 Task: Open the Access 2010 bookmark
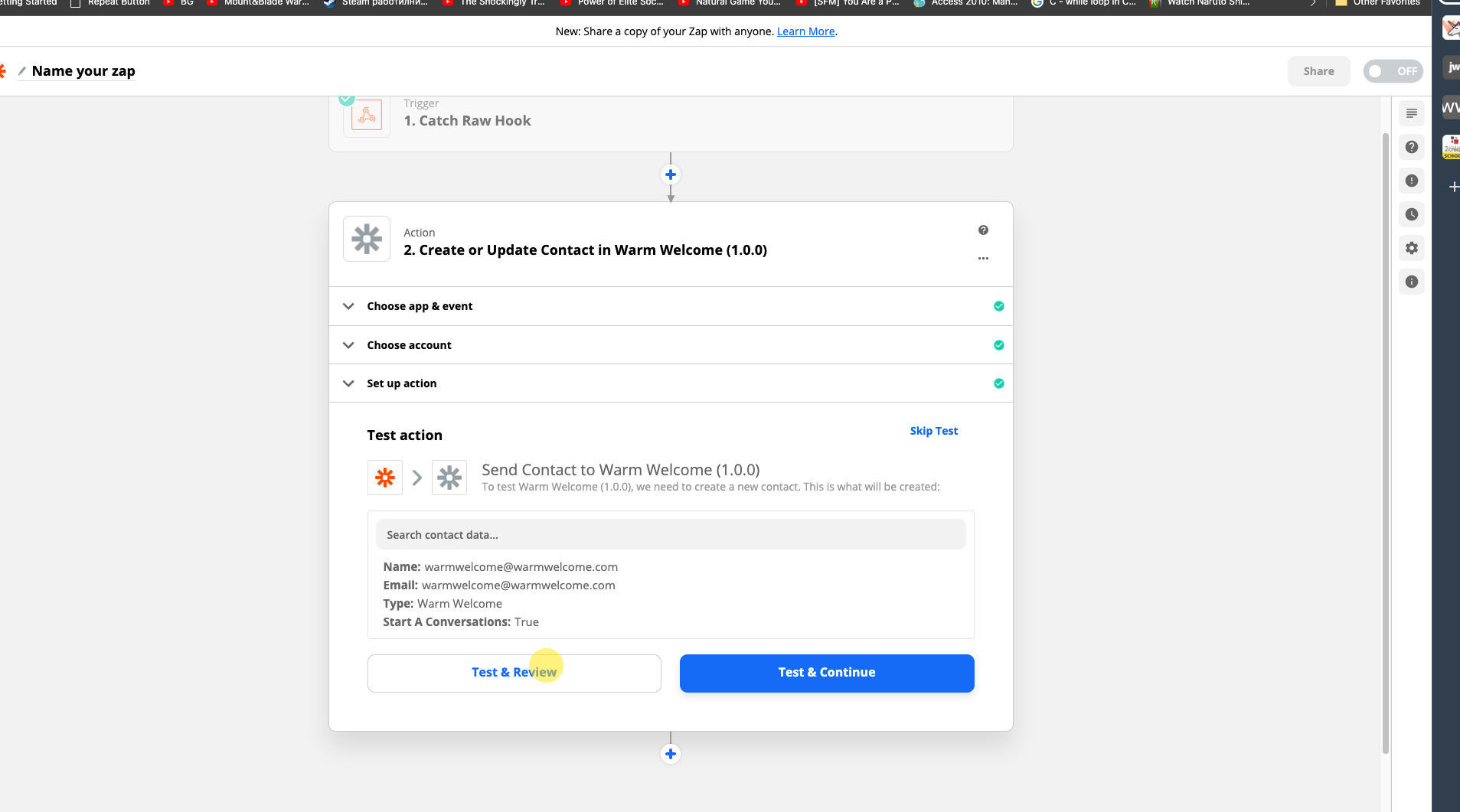click(x=966, y=3)
